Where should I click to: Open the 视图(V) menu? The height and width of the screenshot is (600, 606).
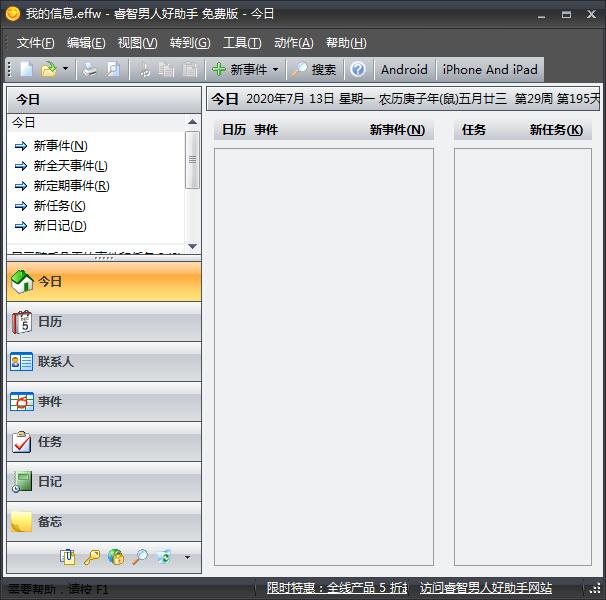pyautogui.click(x=138, y=43)
